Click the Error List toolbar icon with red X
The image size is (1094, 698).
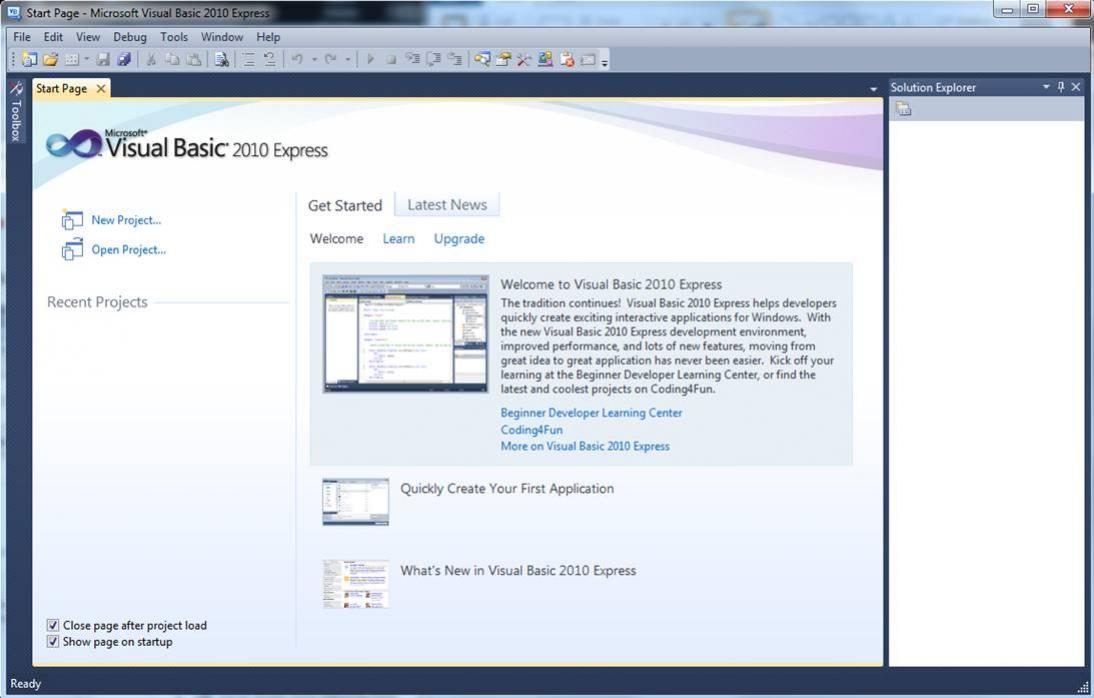[567, 60]
